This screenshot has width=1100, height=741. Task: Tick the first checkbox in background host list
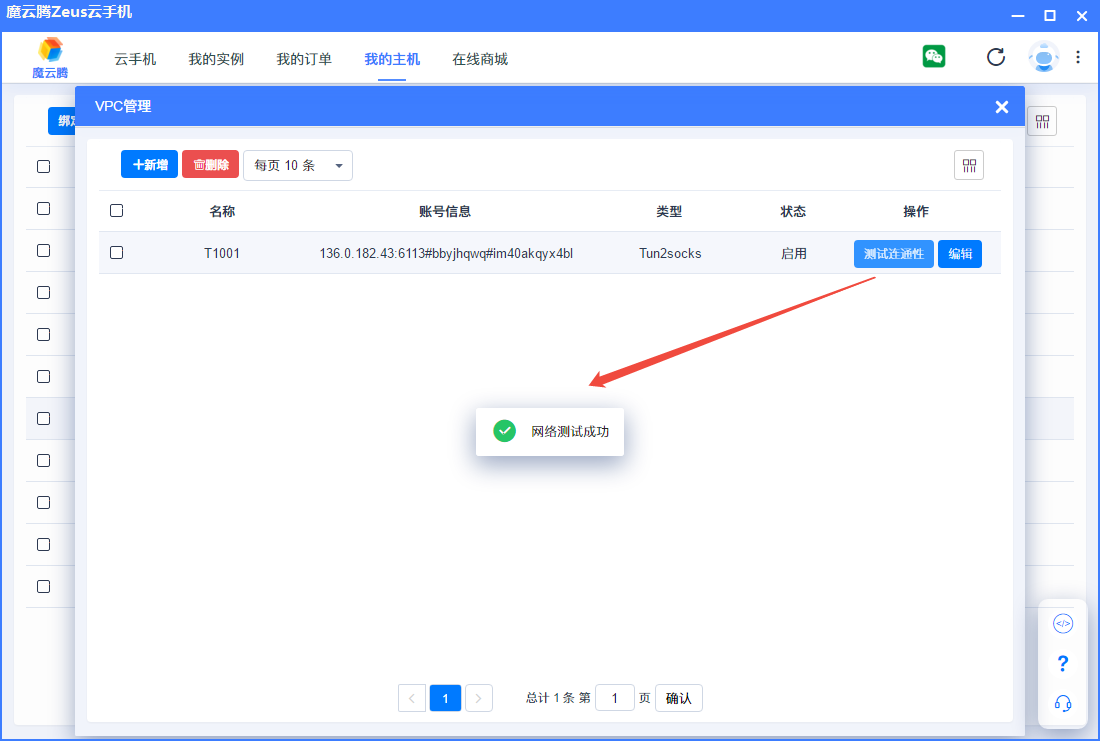pyautogui.click(x=43, y=167)
